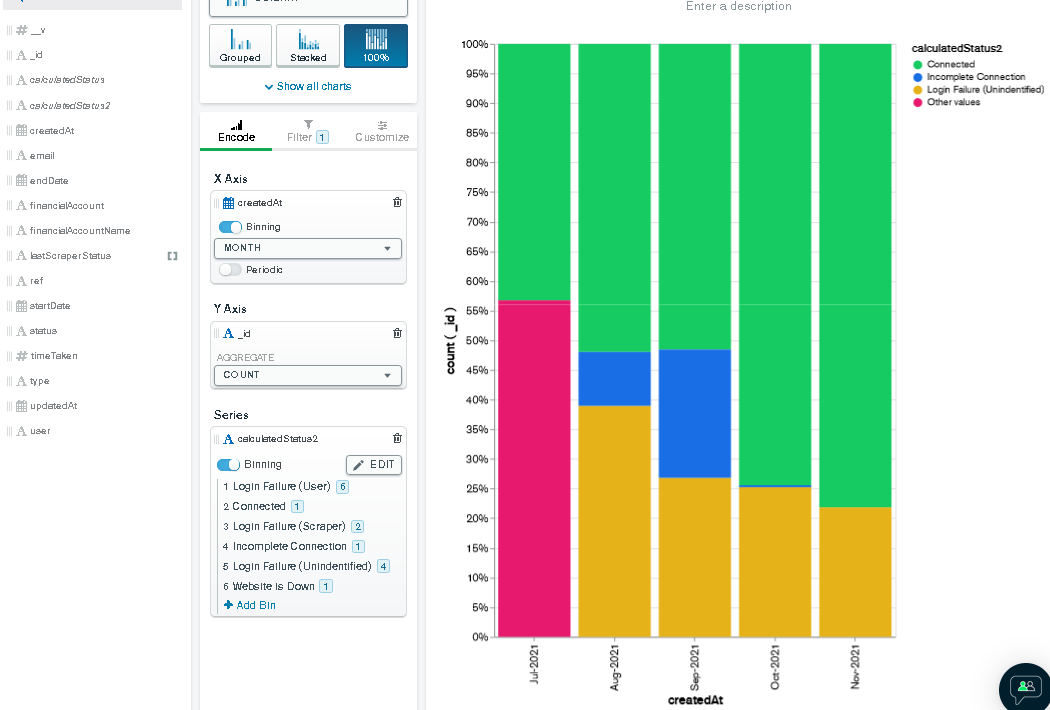Select the Grouped chart type icon

[240, 45]
